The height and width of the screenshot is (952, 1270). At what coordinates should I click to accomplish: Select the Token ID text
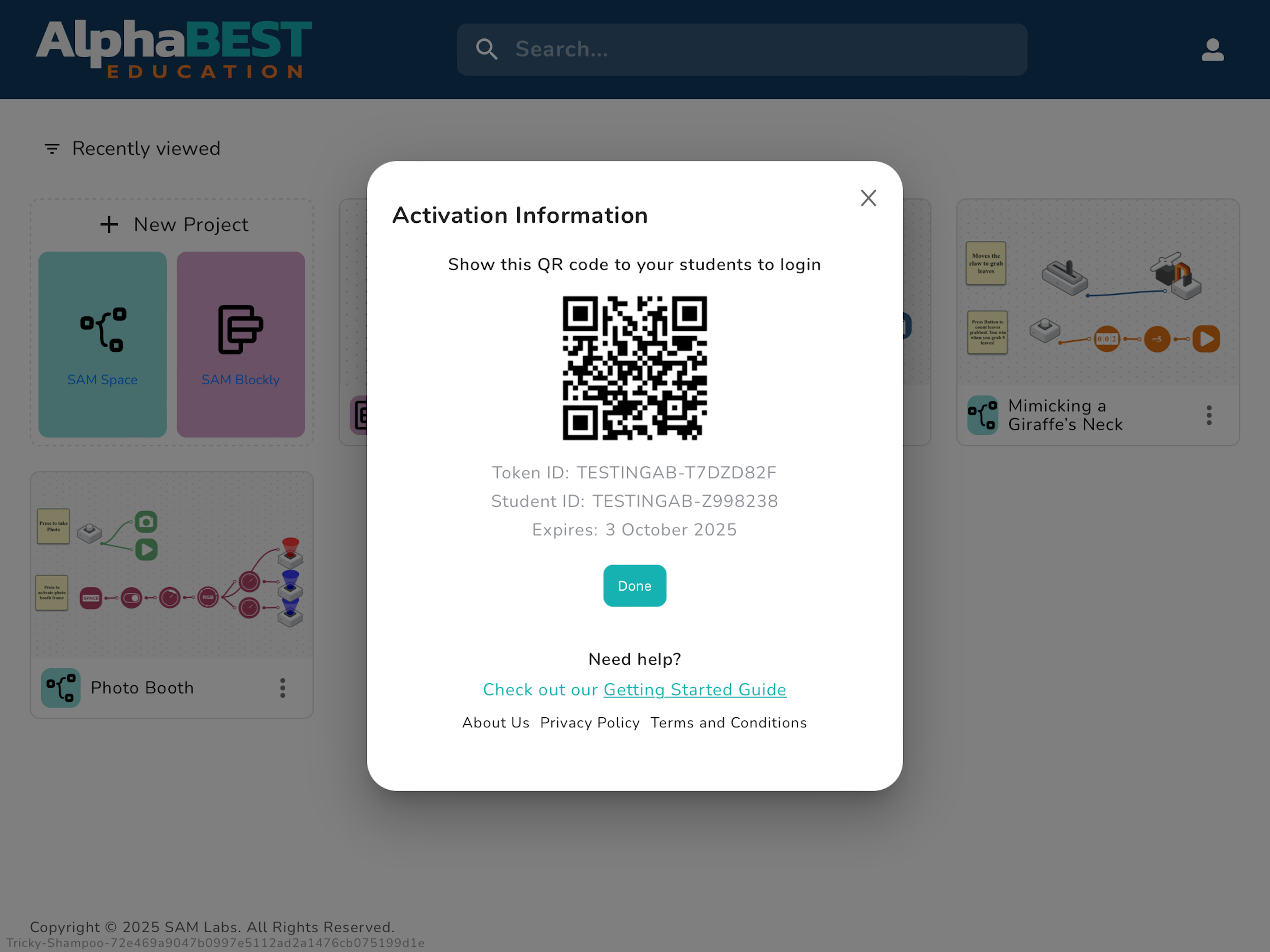point(635,472)
